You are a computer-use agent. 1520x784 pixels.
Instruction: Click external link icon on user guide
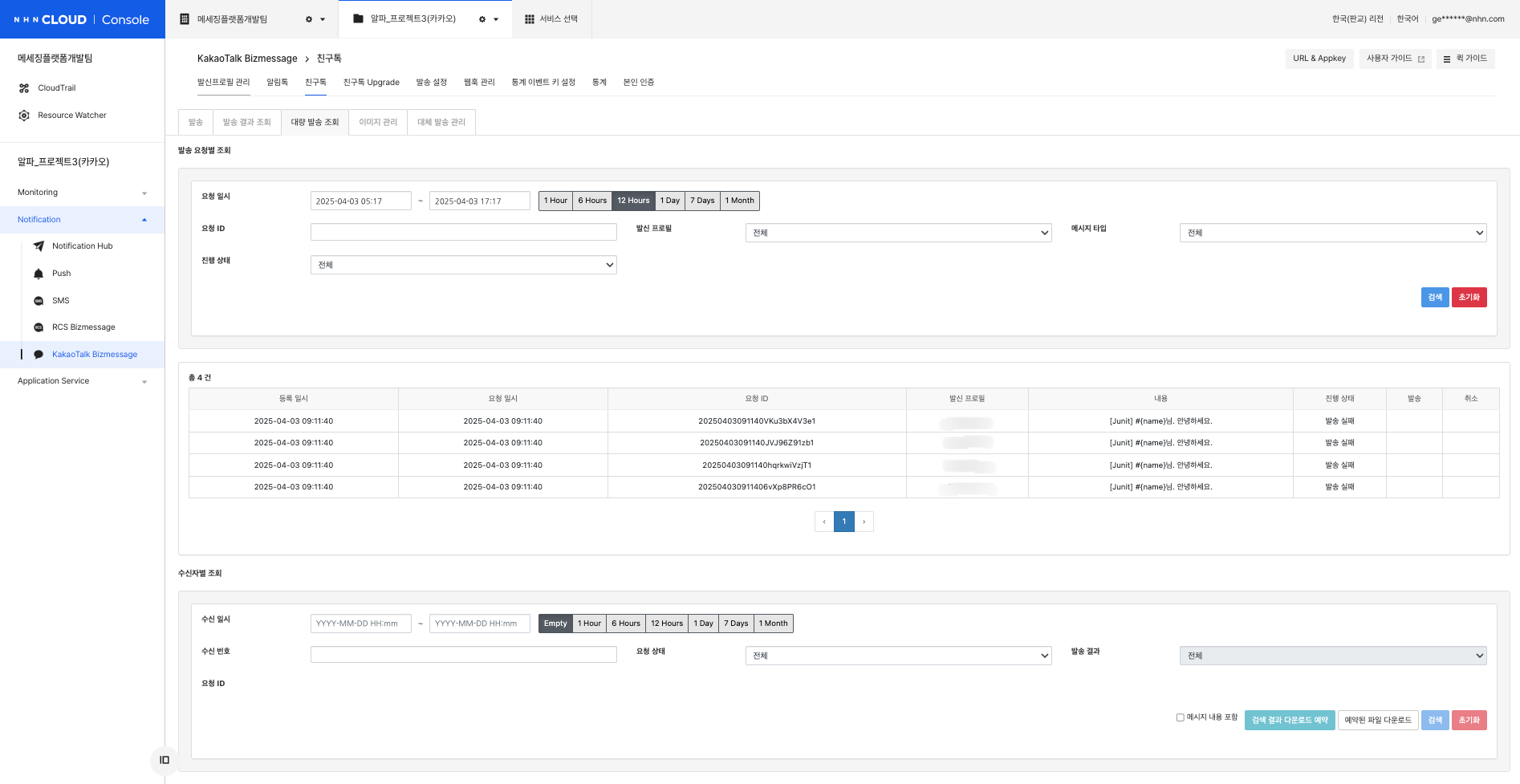click(1421, 59)
